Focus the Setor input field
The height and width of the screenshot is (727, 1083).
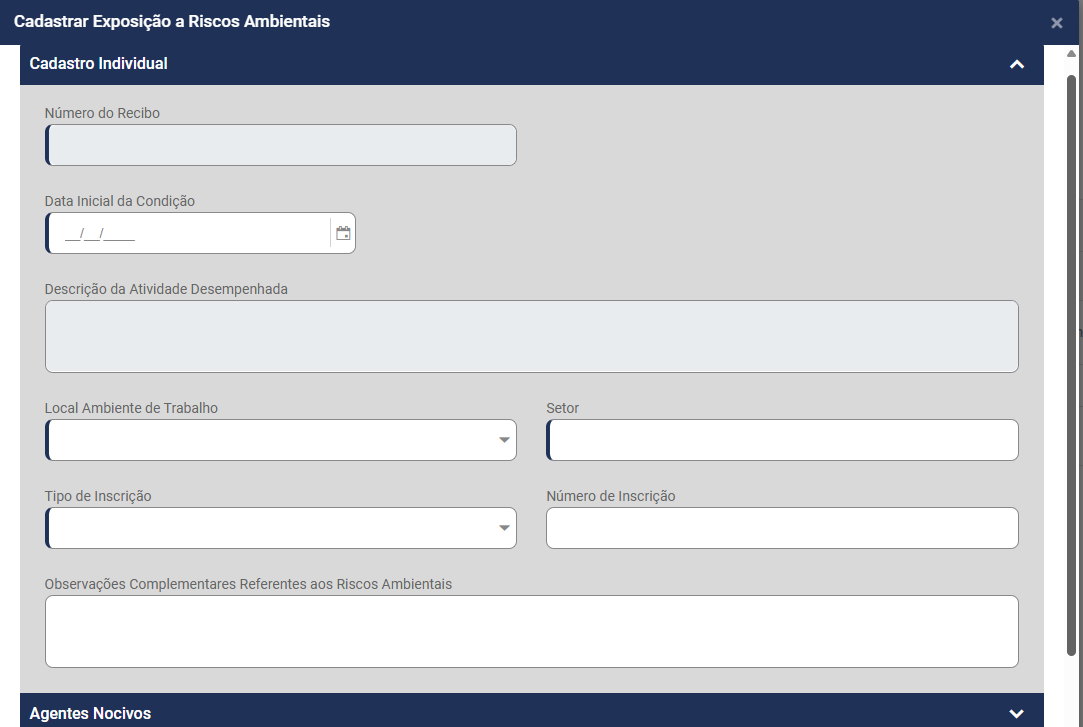(783, 440)
